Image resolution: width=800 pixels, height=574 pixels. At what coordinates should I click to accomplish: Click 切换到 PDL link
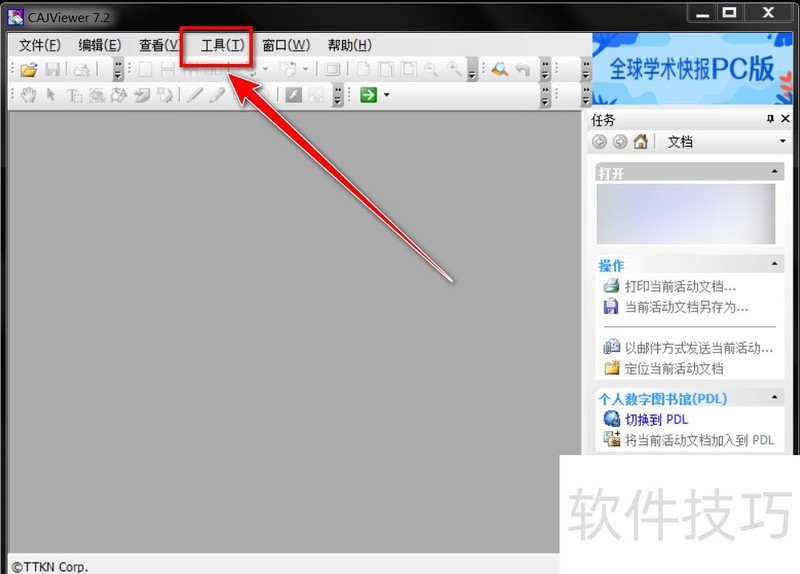[x=656, y=419]
